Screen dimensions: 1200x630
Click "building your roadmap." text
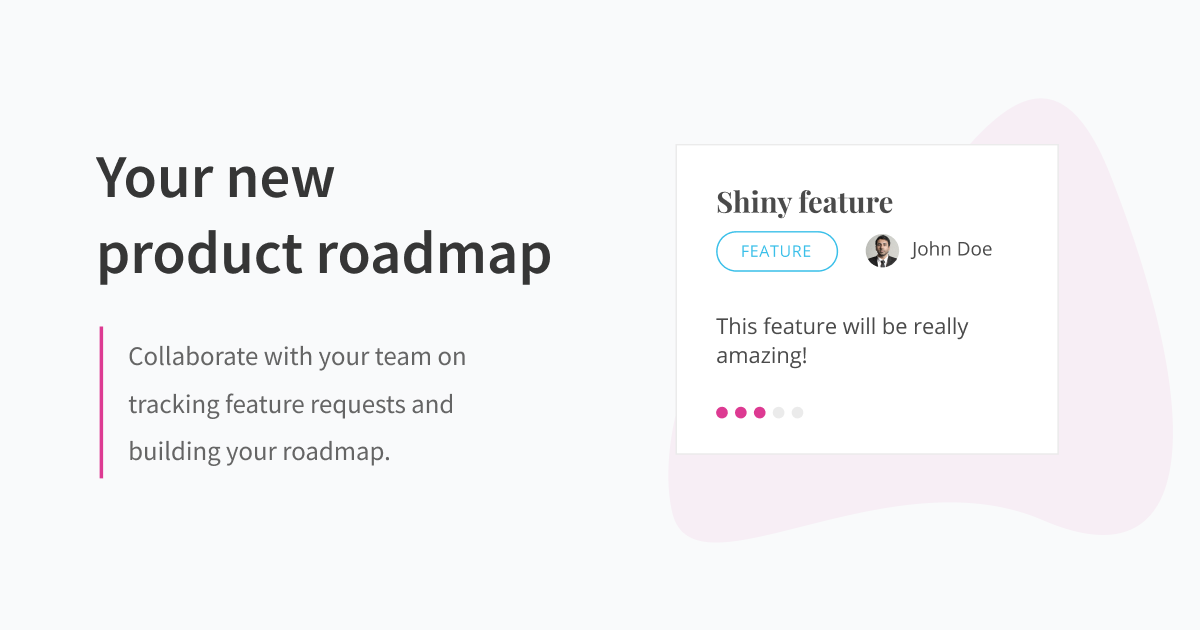(x=259, y=452)
